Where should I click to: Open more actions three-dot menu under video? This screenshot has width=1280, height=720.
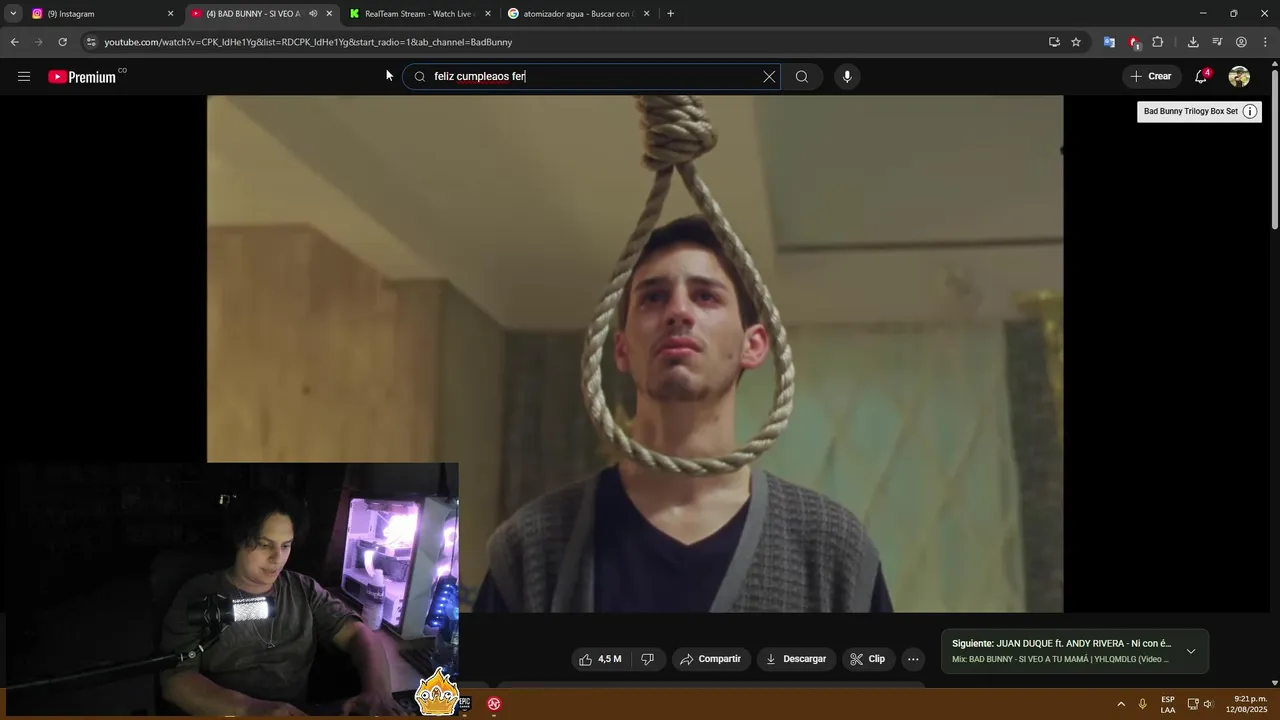(912, 659)
